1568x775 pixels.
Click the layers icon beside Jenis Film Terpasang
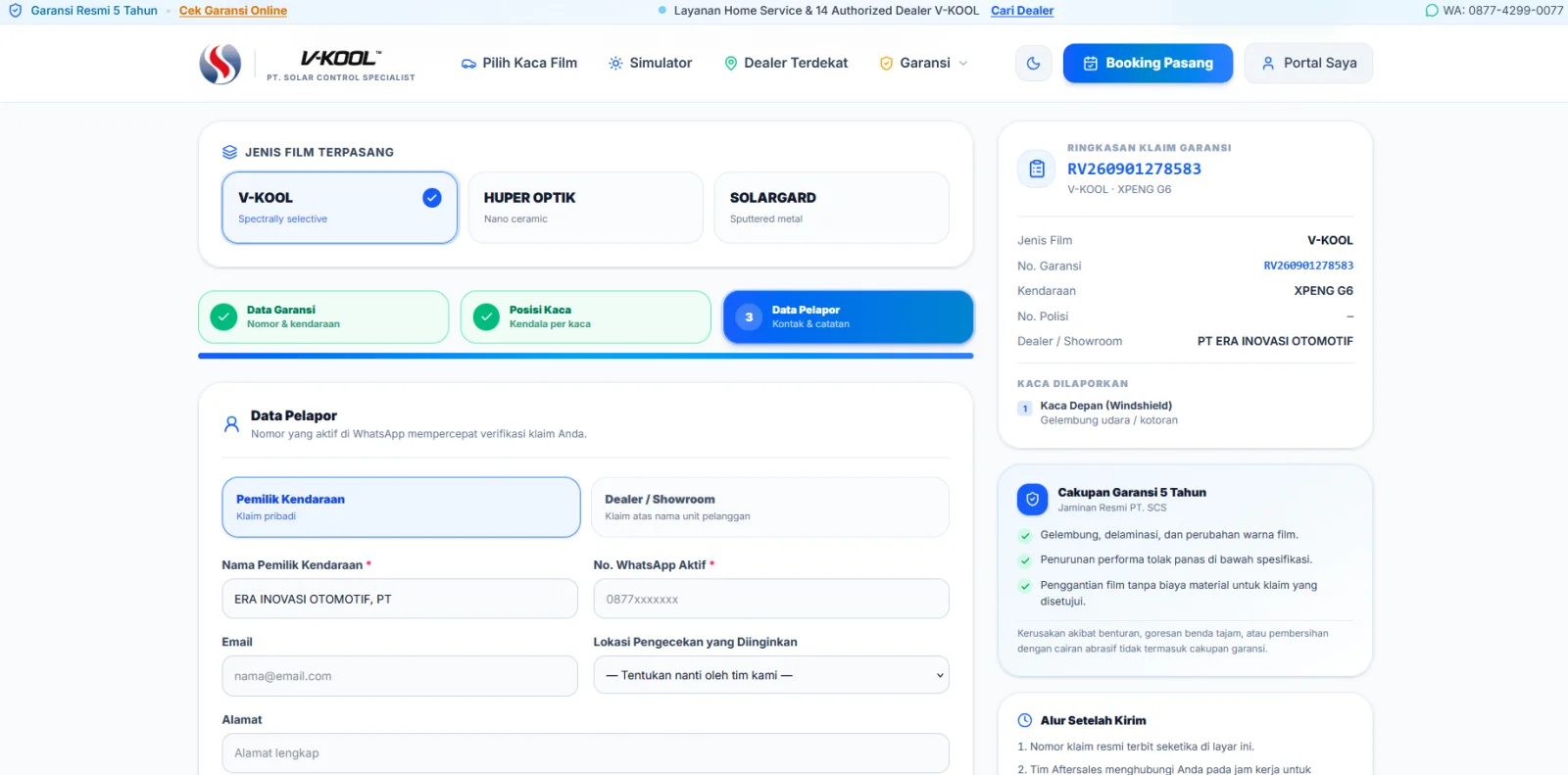(x=229, y=152)
